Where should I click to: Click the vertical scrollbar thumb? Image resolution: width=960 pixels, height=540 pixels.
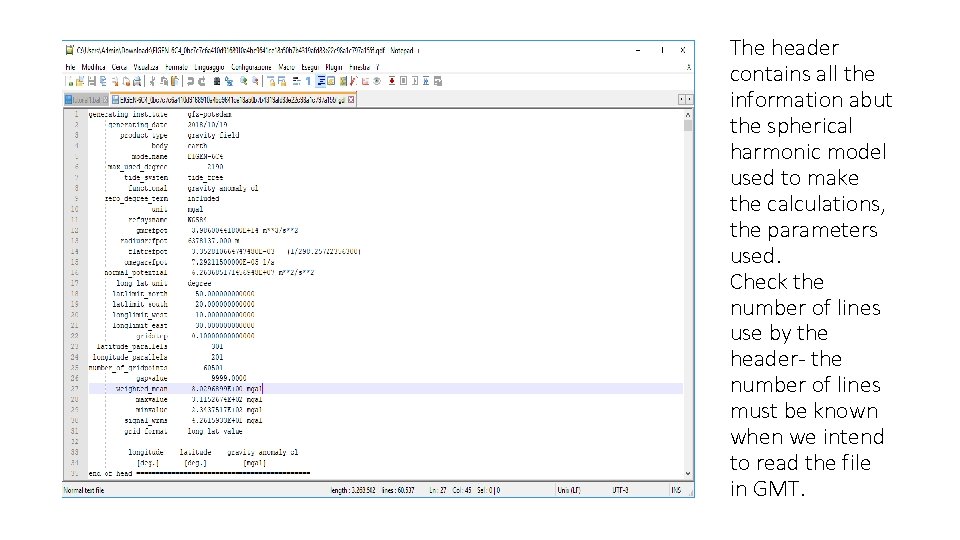pos(688,126)
